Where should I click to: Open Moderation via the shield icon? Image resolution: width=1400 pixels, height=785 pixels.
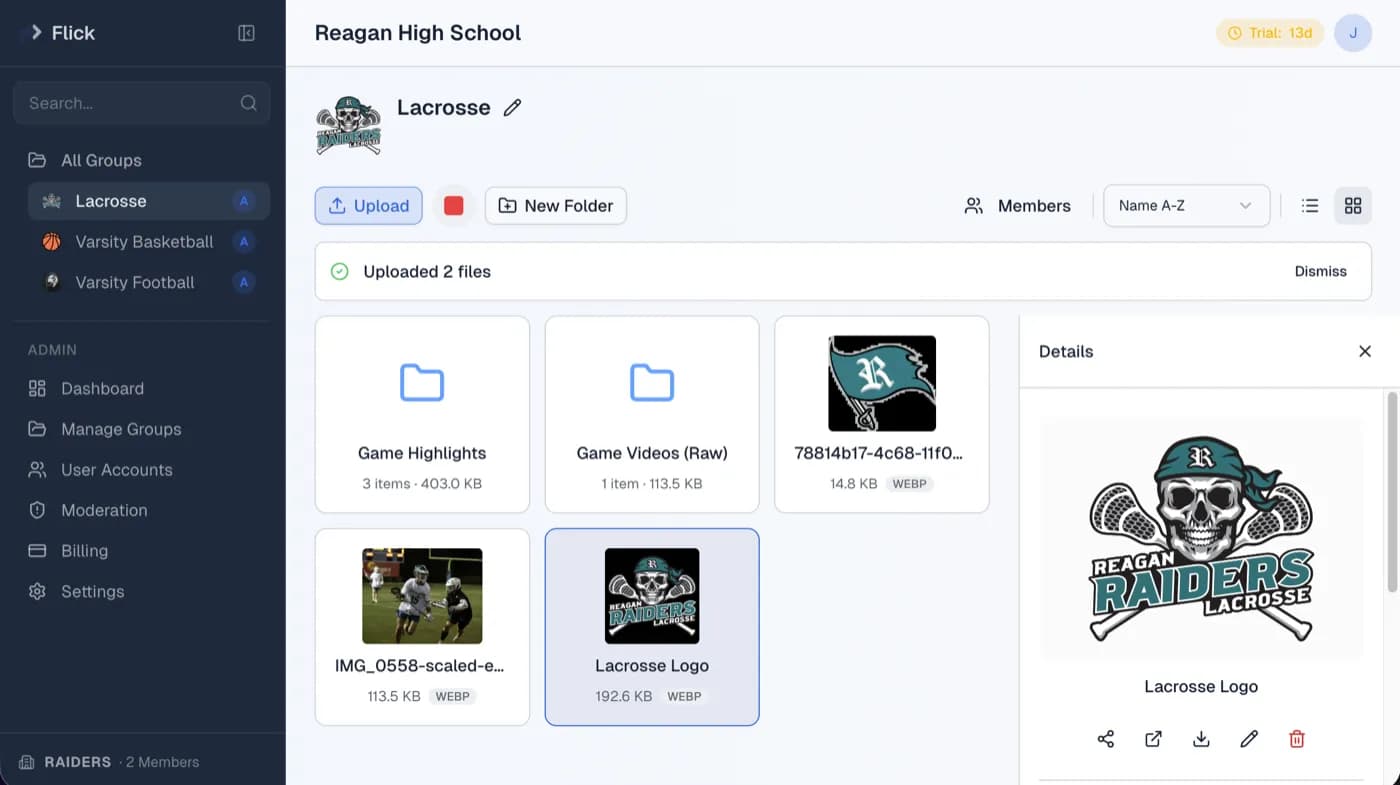coord(36,510)
